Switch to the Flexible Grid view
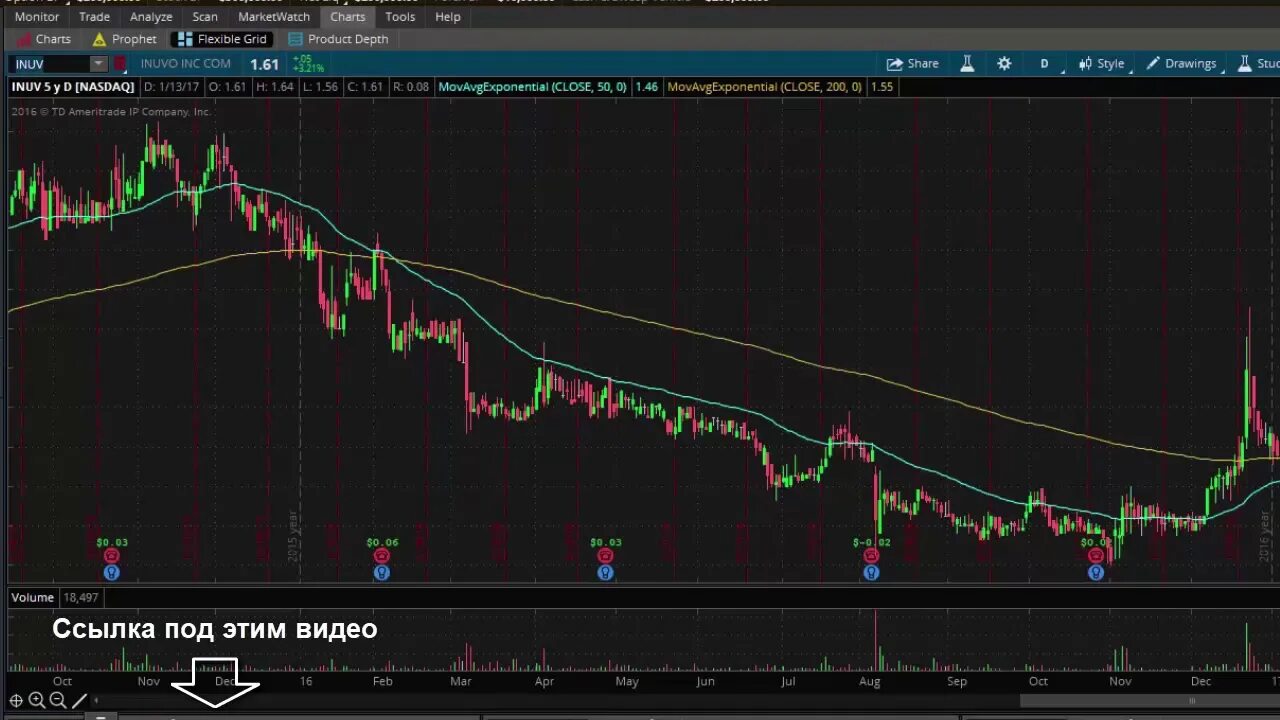Screen dimensions: 1280x720 coord(222,39)
